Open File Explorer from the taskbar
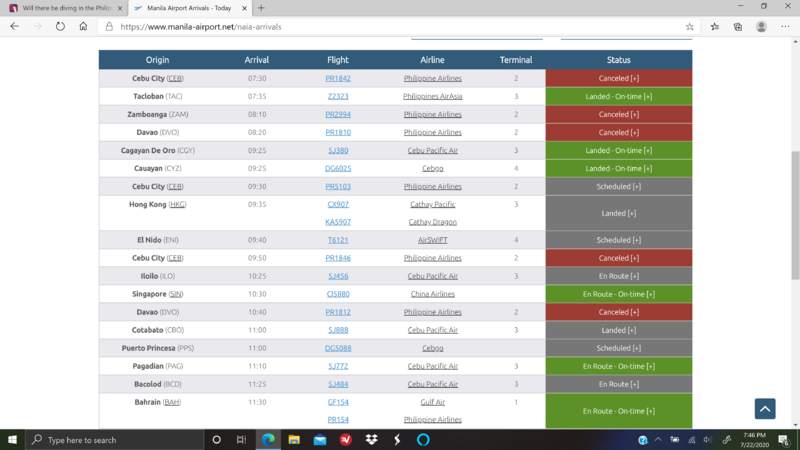The width and height of the screenshot is (800, 450). [294, 440]
